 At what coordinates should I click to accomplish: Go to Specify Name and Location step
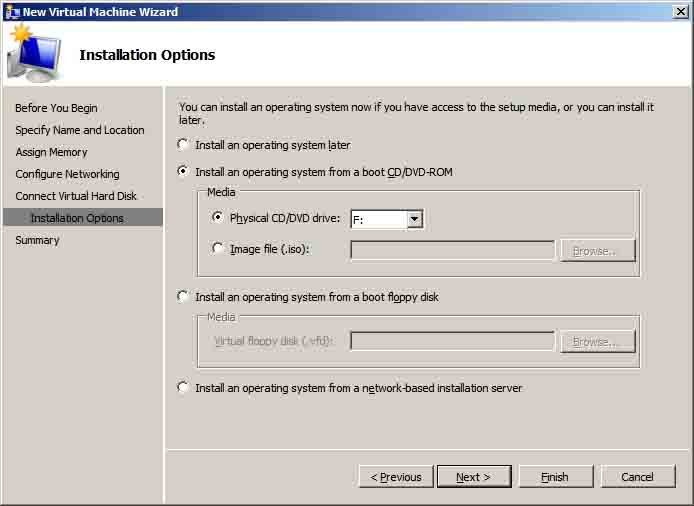pos(80,130)
